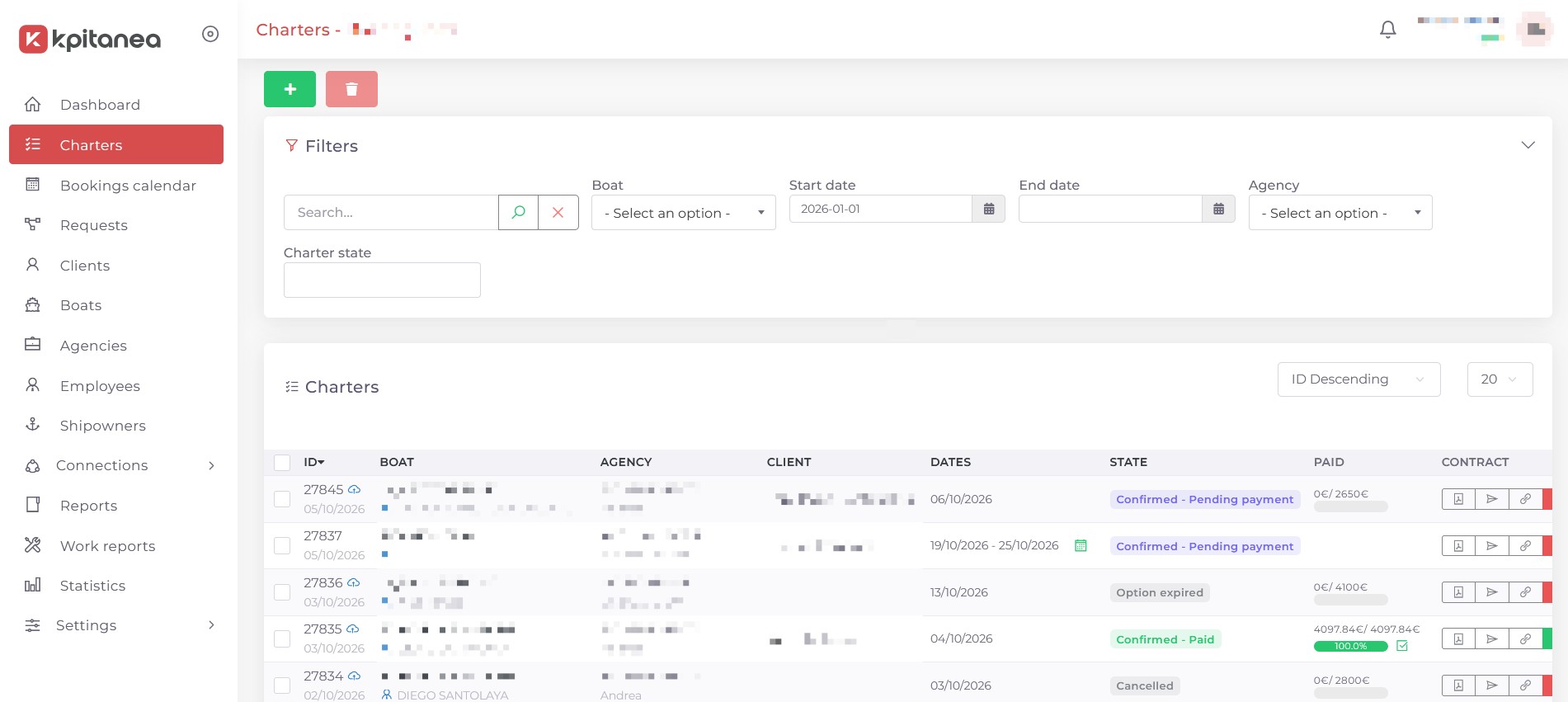Click the Charter state input field
Screen dimensions: 1568x702
[382, 280]
